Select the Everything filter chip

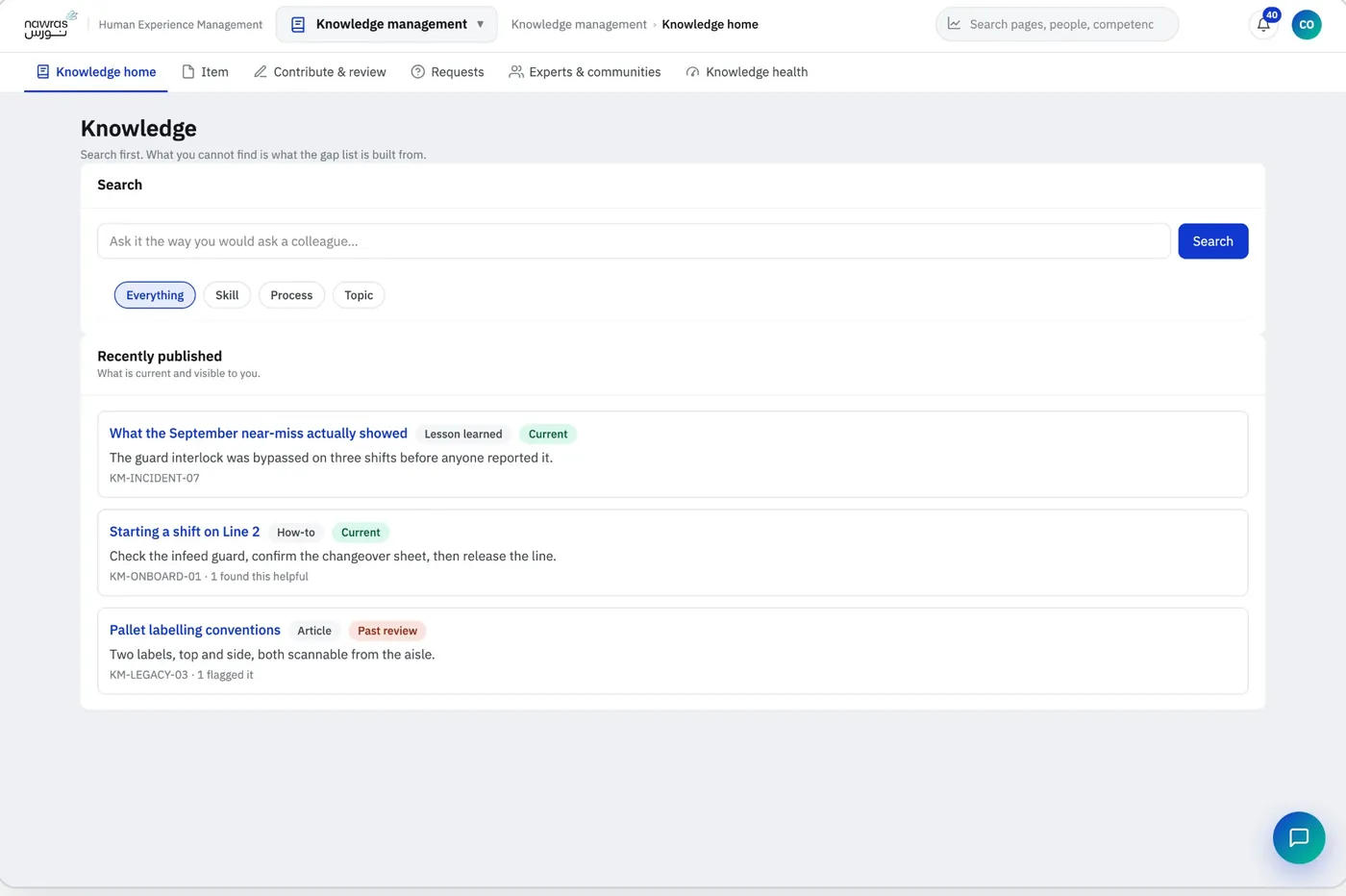[155, 295]
